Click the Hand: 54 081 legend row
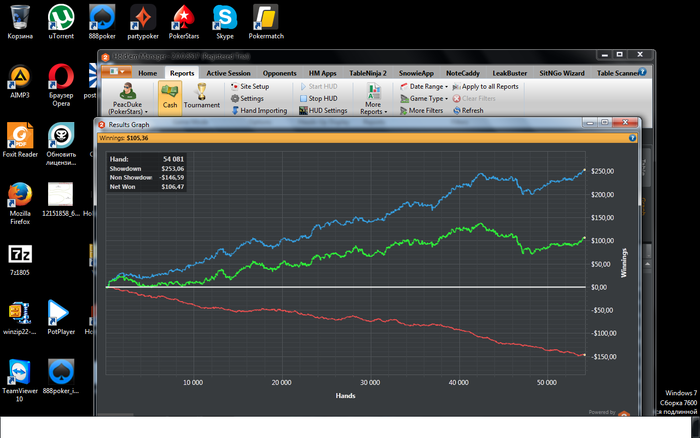The image size is (700, 438). [x=146, y=159]
